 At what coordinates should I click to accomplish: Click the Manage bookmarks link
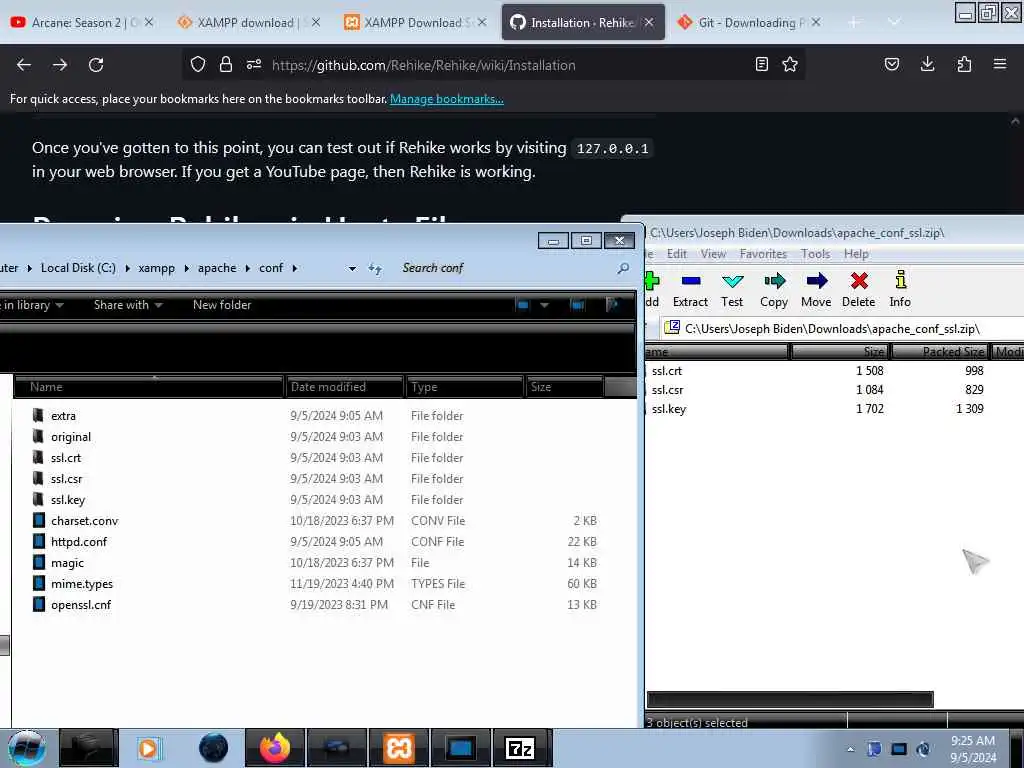coord(447,99)
